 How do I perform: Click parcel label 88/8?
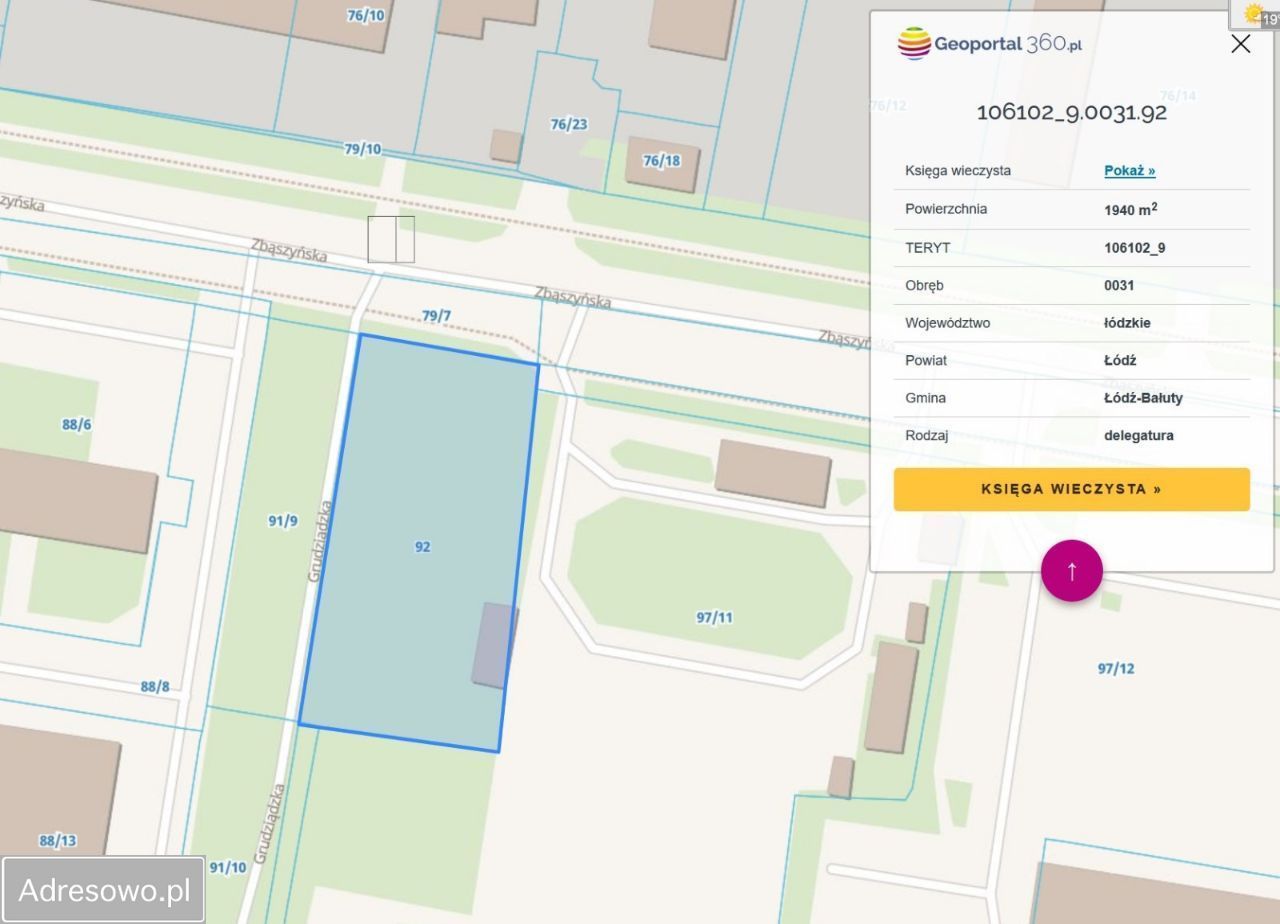[x=155, y=686]
